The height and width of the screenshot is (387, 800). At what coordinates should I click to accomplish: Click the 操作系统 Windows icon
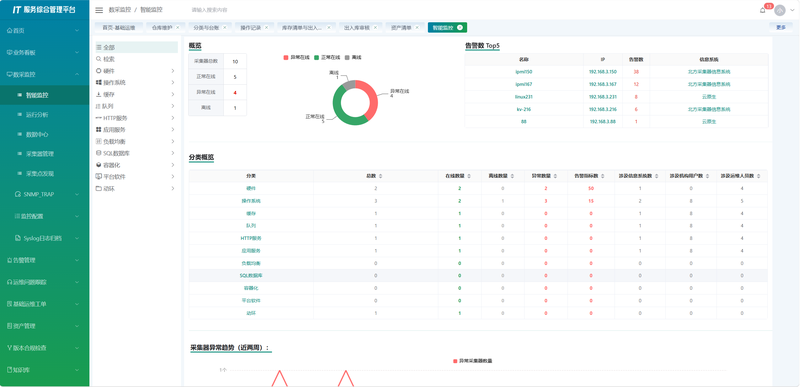click(x=98, y=82)
